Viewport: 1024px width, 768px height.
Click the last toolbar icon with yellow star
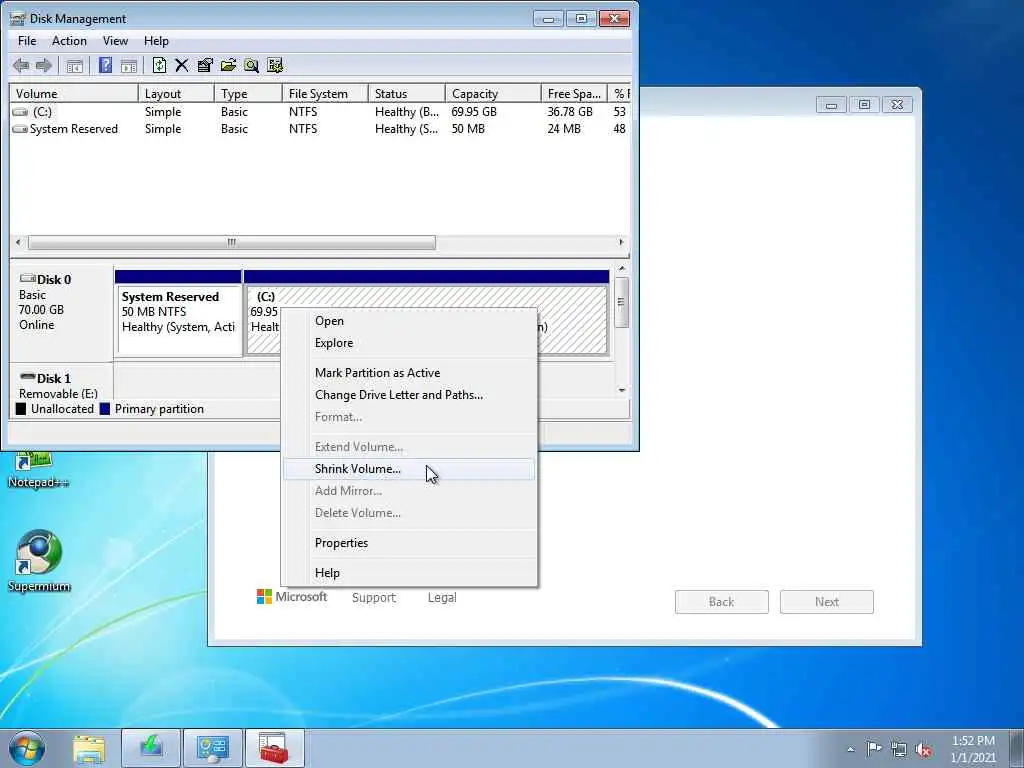click(x=275, y=65)
